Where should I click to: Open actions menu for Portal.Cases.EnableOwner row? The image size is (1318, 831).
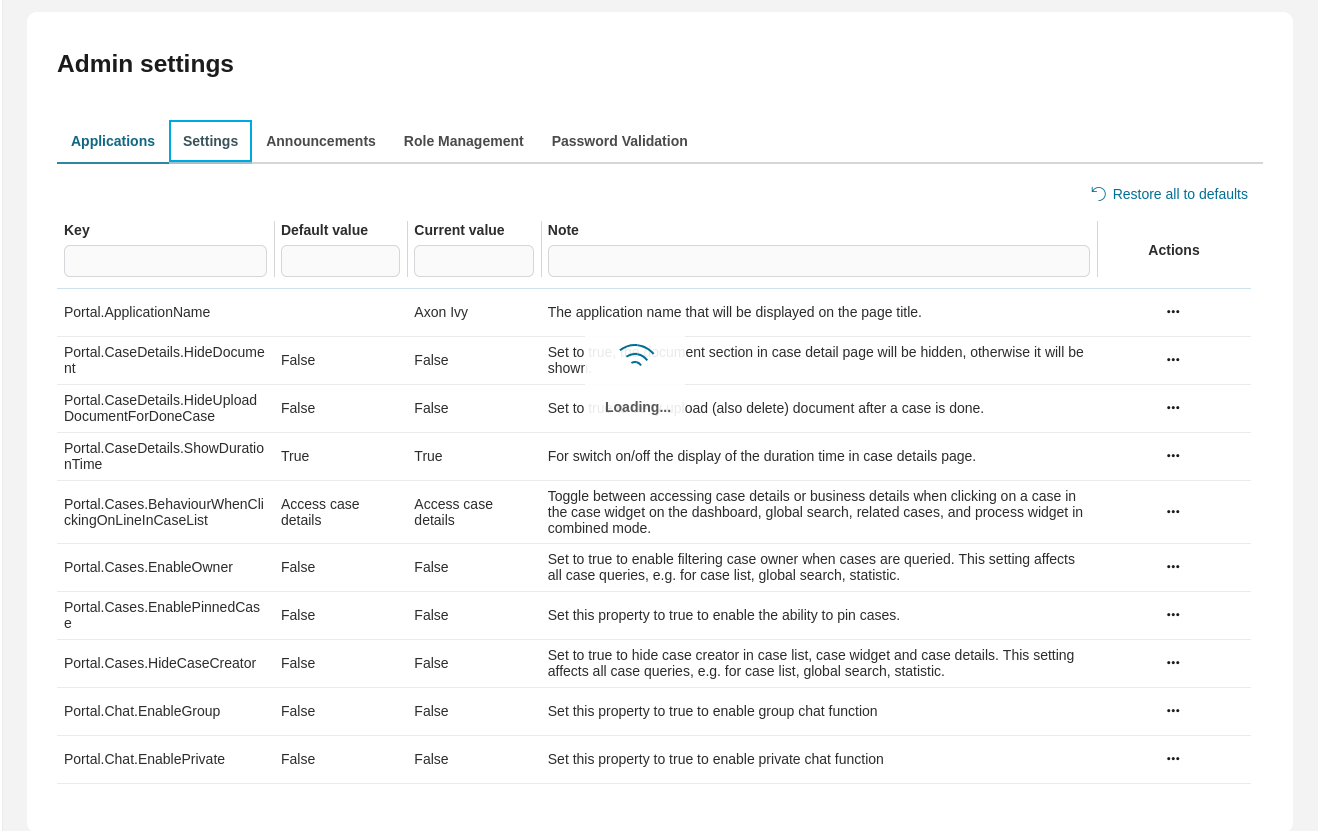pyautogui.click(x=1173, y=567)
